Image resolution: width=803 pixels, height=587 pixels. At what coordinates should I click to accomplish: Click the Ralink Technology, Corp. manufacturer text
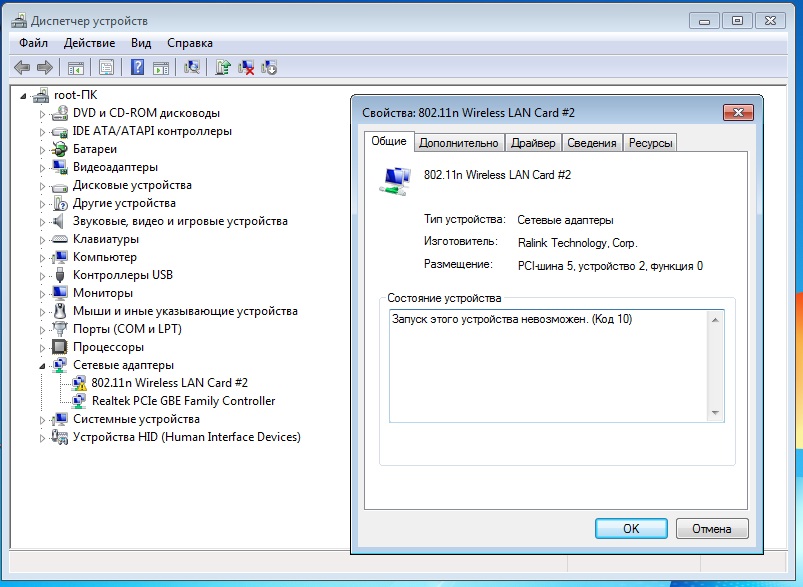pos(578,243)
